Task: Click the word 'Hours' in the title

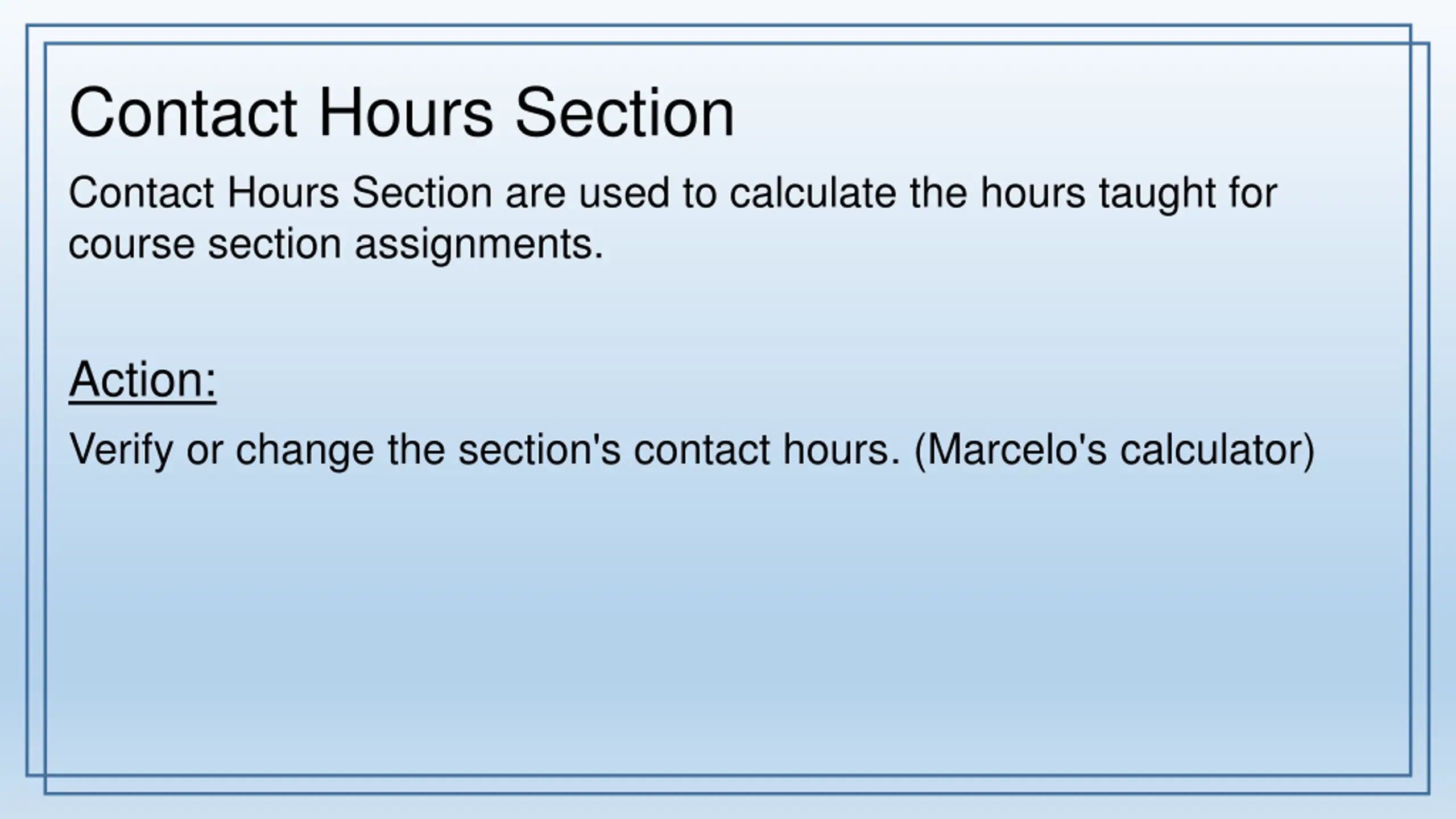Action: tap(406, 113)
